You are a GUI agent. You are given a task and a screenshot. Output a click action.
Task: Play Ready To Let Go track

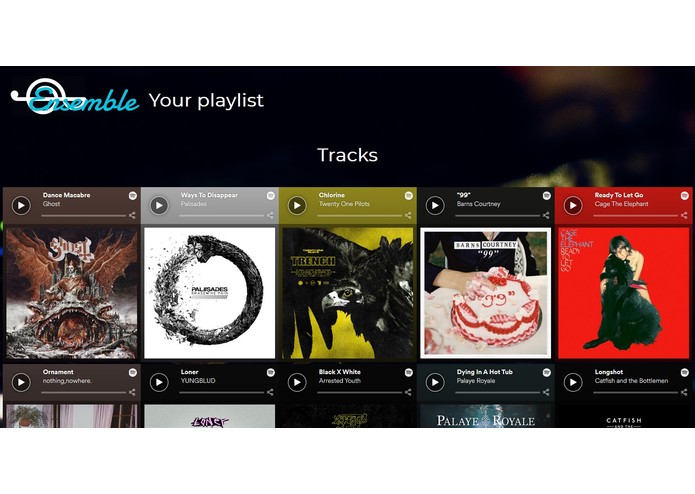(x=573, y=205)
